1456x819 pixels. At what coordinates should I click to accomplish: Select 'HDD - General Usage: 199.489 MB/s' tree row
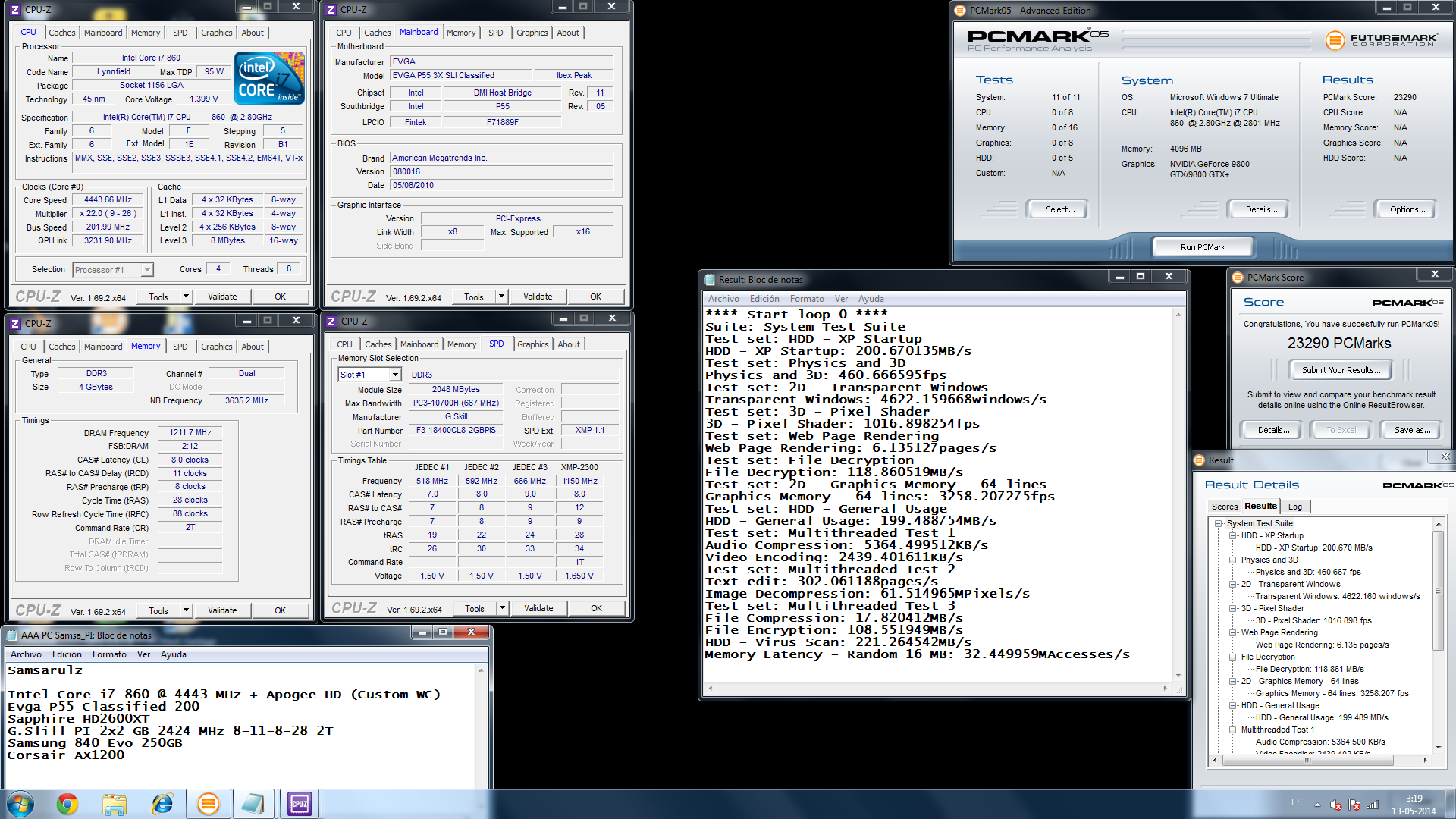(1322, 718)
